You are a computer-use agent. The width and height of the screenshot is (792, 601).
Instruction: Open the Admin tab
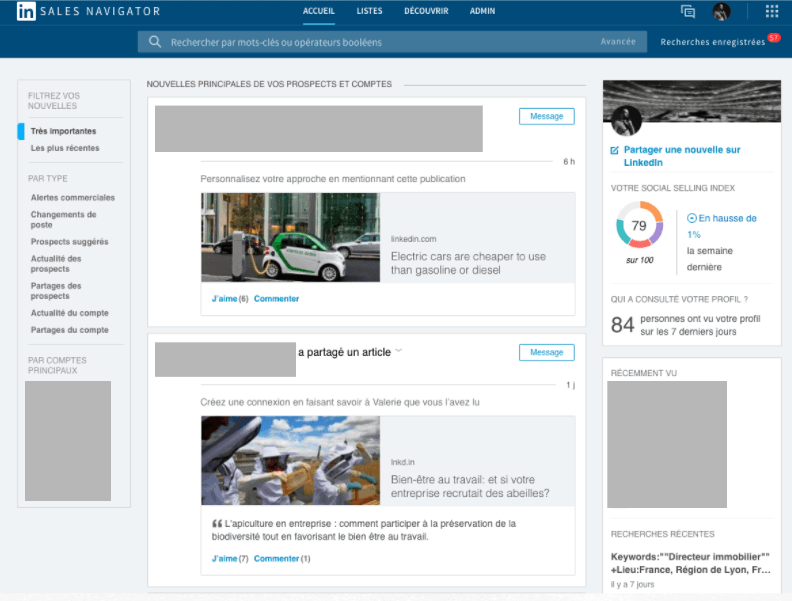tap(482, 11)
